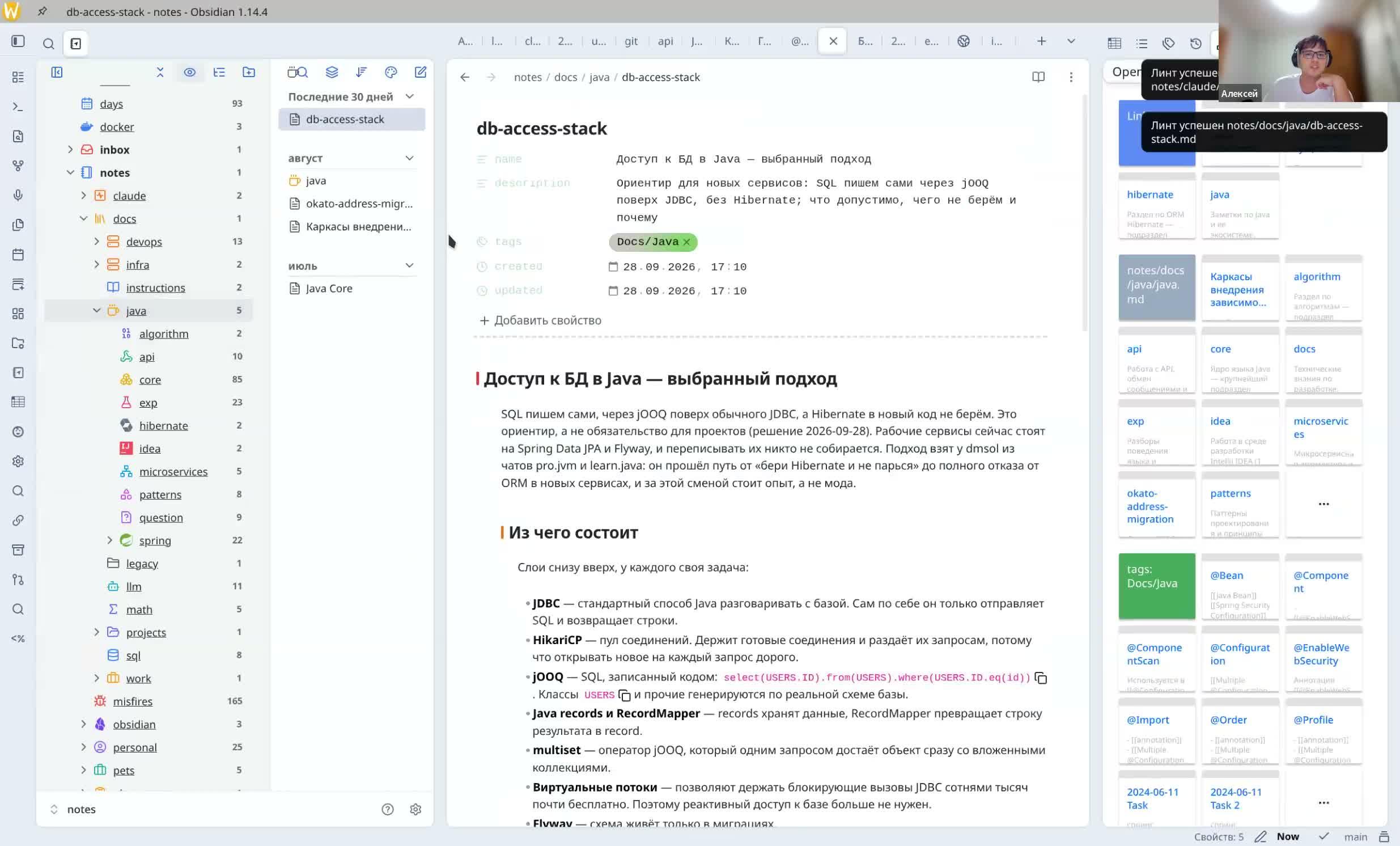Switch vault using notes selector at bottom

pyautogui.click(x=74, y=809)
